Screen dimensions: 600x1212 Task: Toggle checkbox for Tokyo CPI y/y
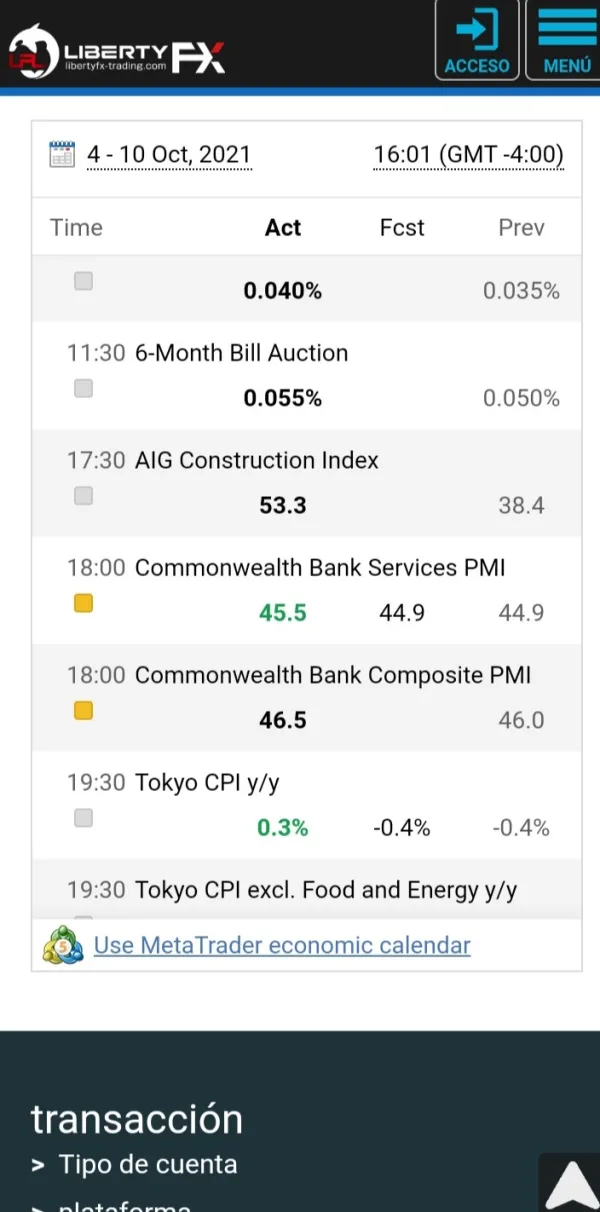pos(84,818)
